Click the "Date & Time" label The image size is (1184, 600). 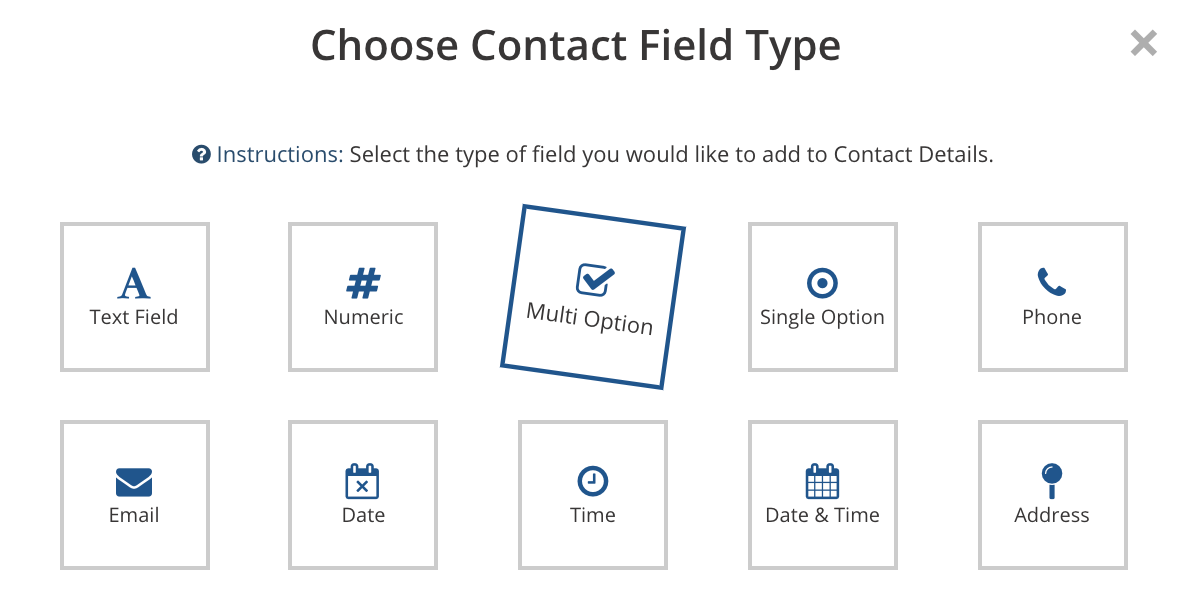(x=822, y=515)
